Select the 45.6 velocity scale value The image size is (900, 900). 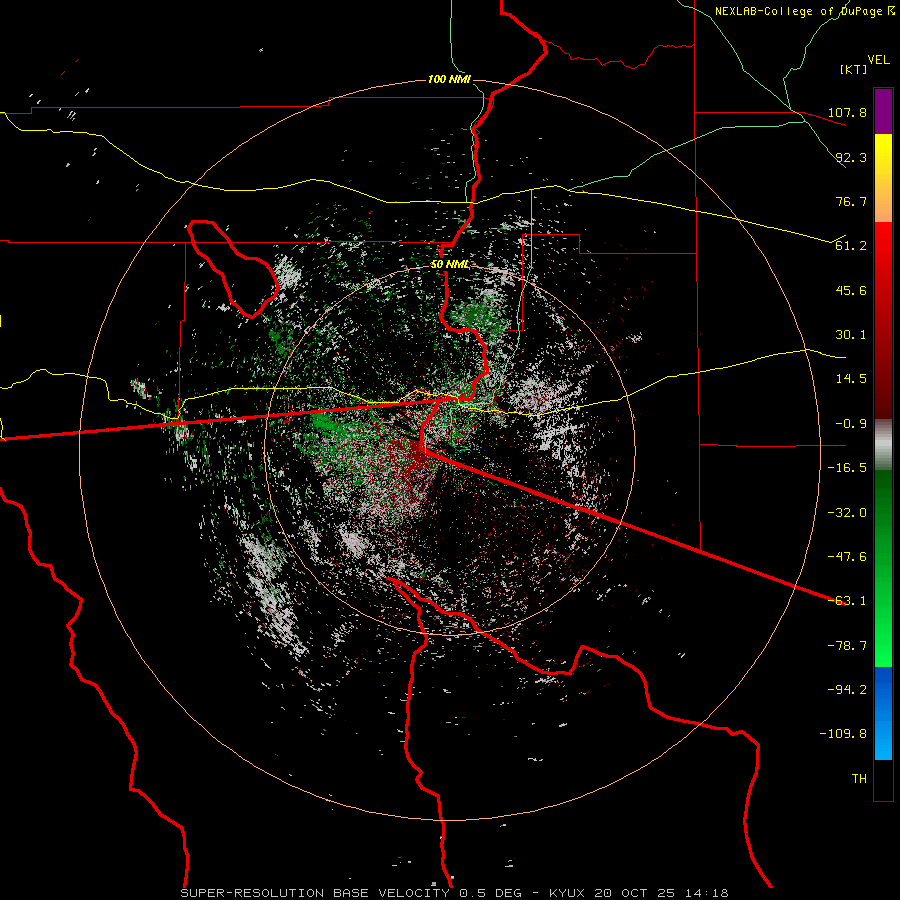[x=851, y=290]
